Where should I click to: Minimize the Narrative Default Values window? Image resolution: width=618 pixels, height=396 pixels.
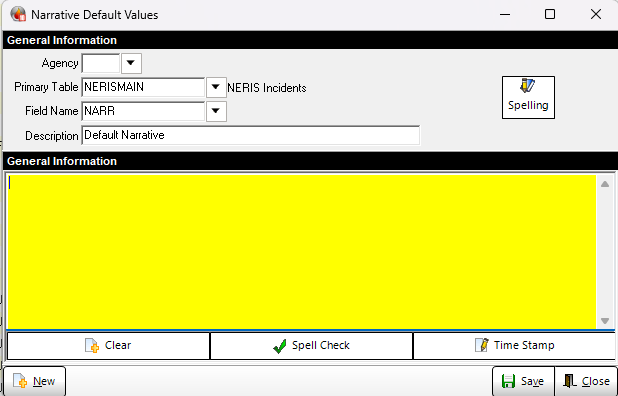[x=505, y=15]
